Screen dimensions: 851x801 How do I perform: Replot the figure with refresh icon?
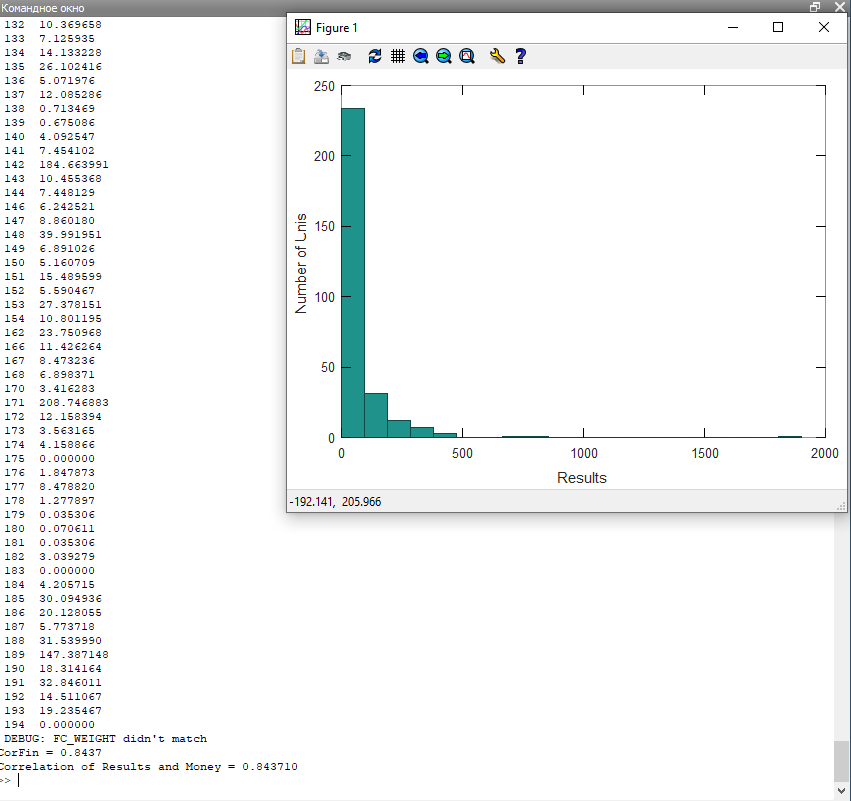click(375, 56)
